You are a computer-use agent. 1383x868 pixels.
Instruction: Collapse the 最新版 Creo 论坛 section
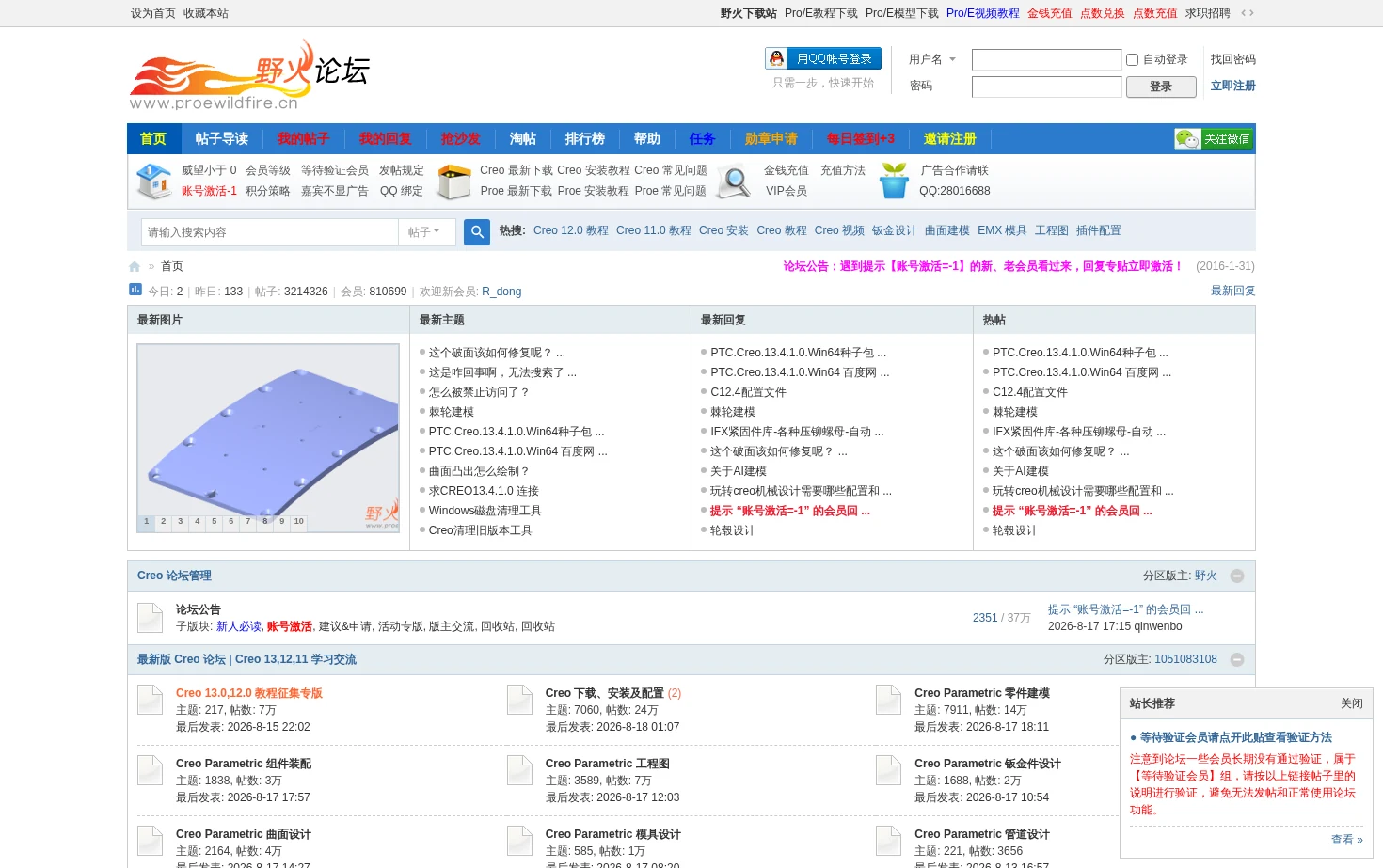[1237, 659]
